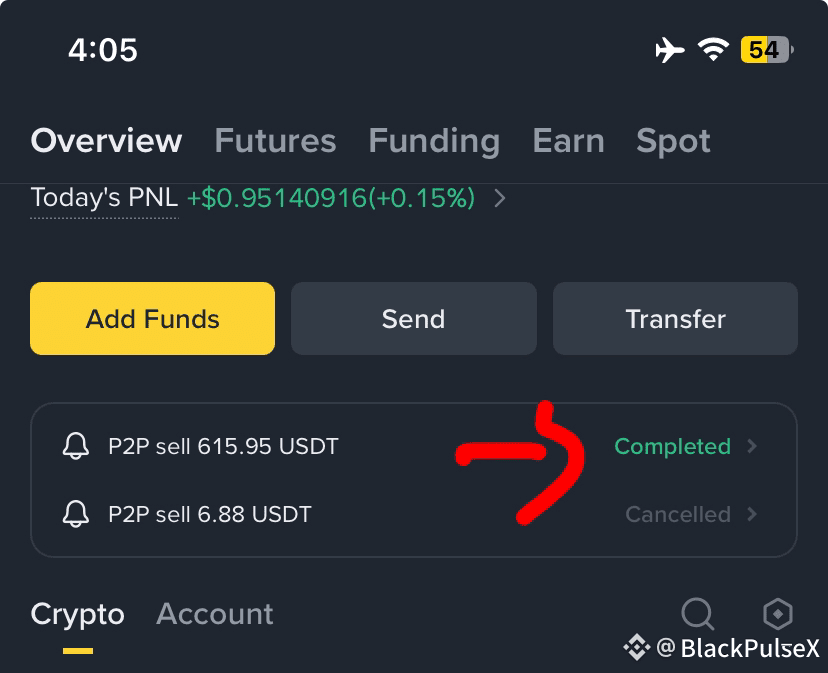Image resolution: width=828 pixels, height=673 pixels.
Task: Open the P2P sell 615.95 USDT notification
Action: point(413,446)
